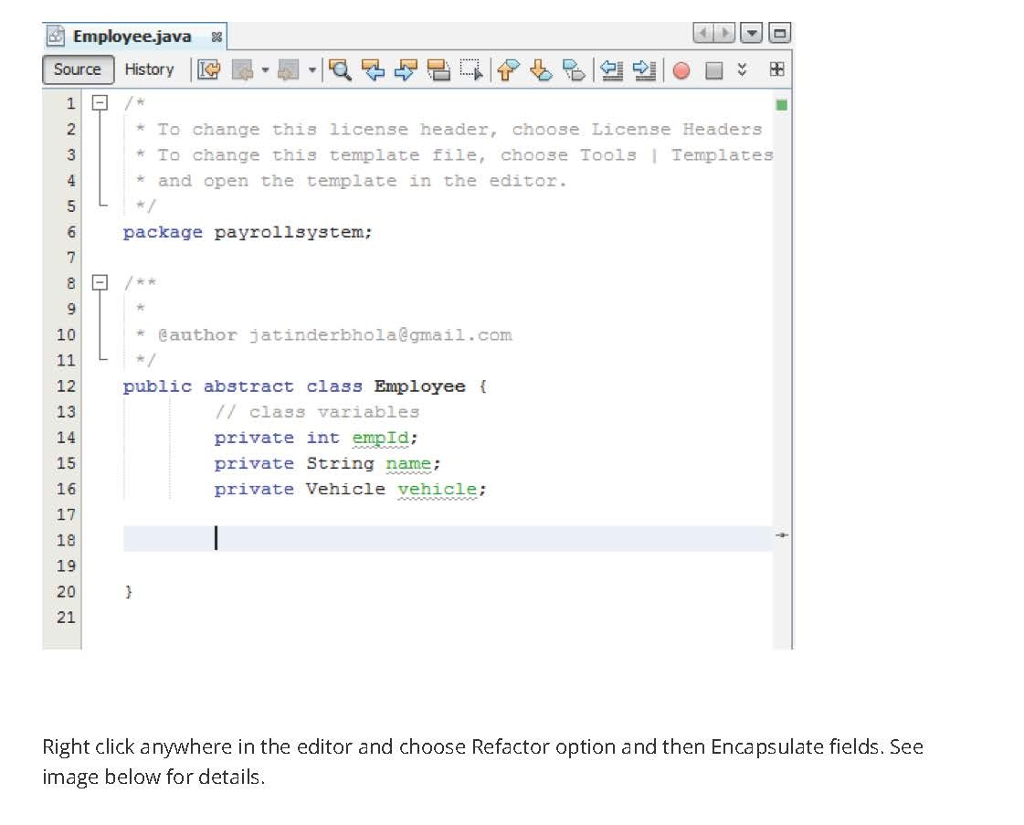The width and height of the screenshot is (1024, 825).
Task: Click the Previous Bookmark icon
Action: pyautogui.click(x=507, y=70)
